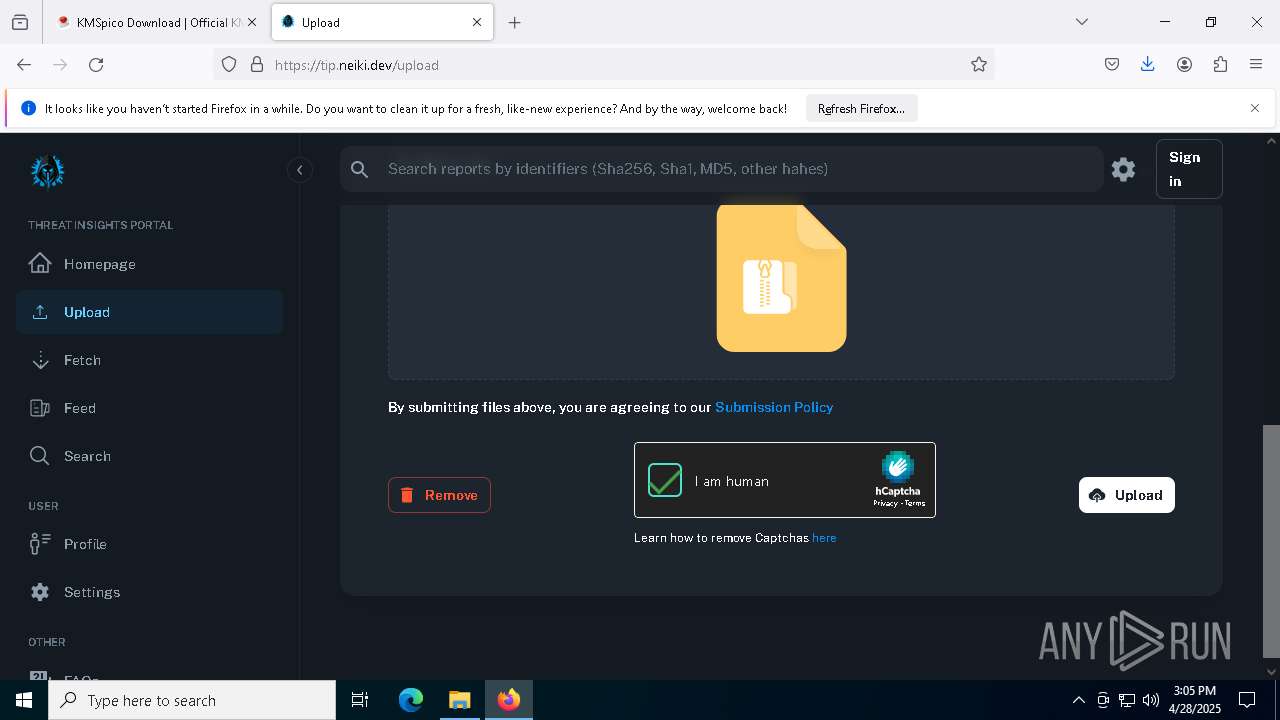Screen dimensions: 1280x720
Task: Open hCaptcha Terms link
Action: click(x=915, y=503)
